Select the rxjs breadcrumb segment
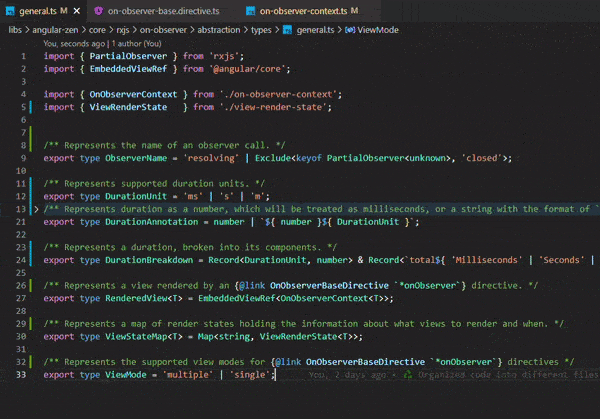 (123, 30)
